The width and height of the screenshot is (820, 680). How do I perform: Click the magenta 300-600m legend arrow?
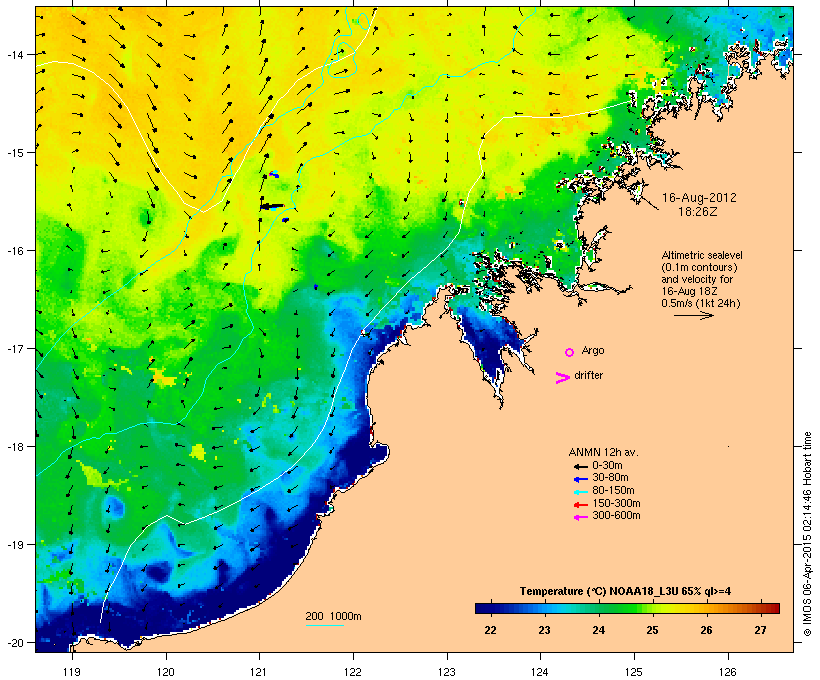point(581,517)
